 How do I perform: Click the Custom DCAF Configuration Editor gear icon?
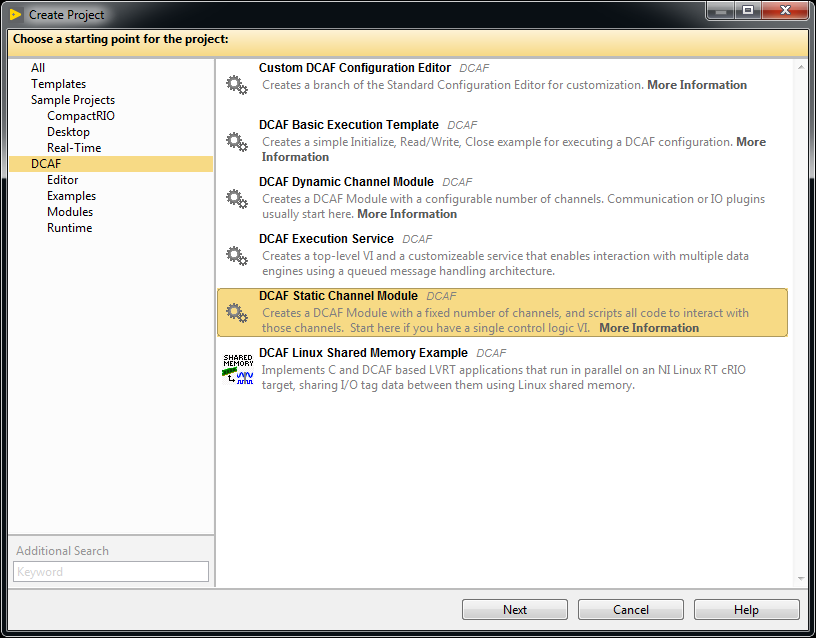[x=237, y=85]
